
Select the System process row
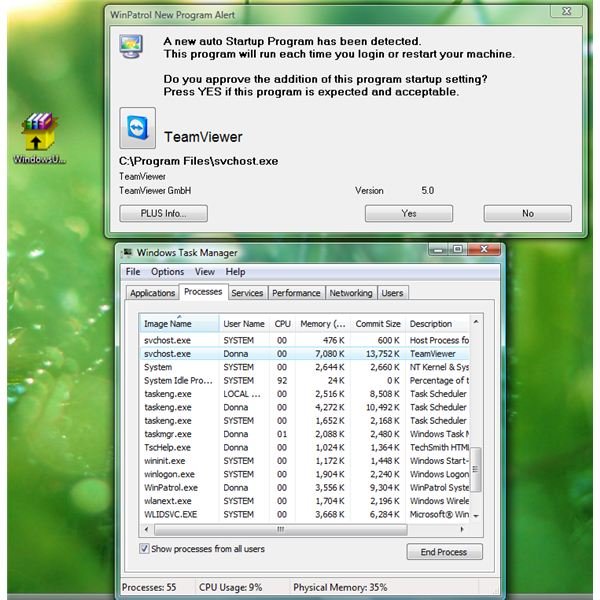click(304, 367)
